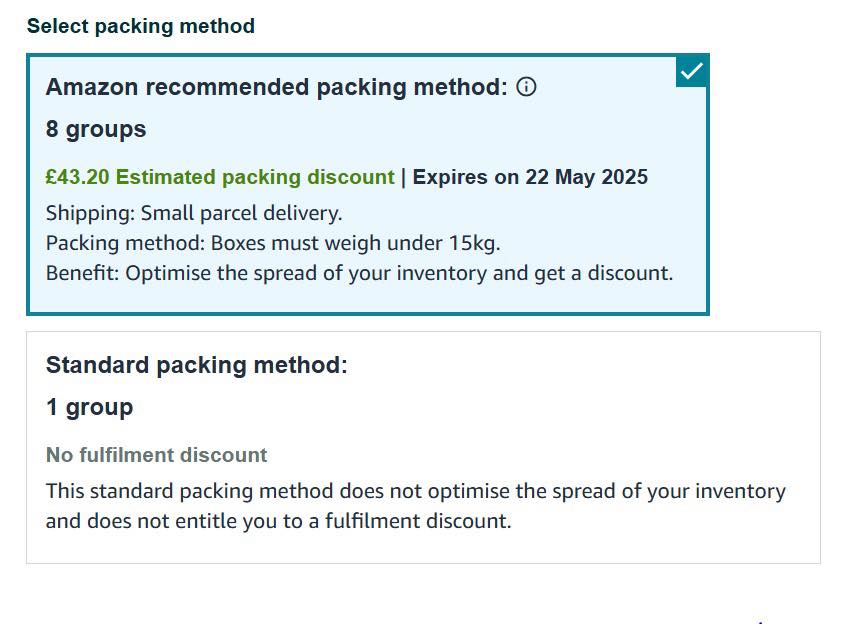Click the 'Benefit: Optimise the spread' line
Screen dimensions: 862x624
click(360, 273)
